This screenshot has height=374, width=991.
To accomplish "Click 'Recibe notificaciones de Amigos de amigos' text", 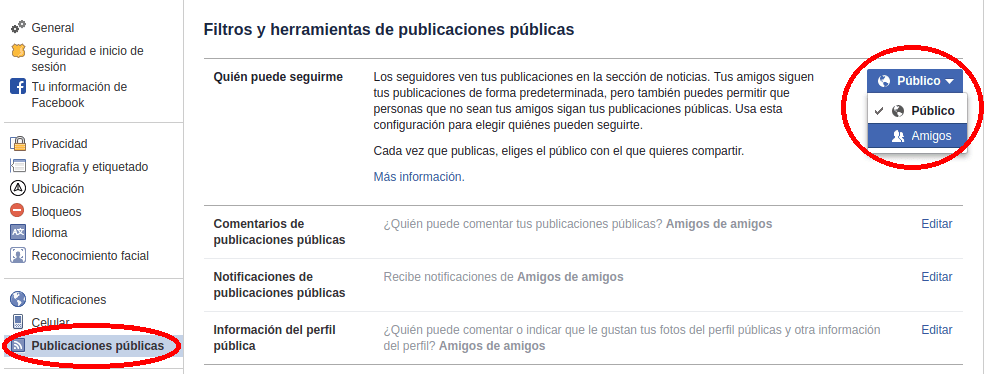I will coord(503,277).
